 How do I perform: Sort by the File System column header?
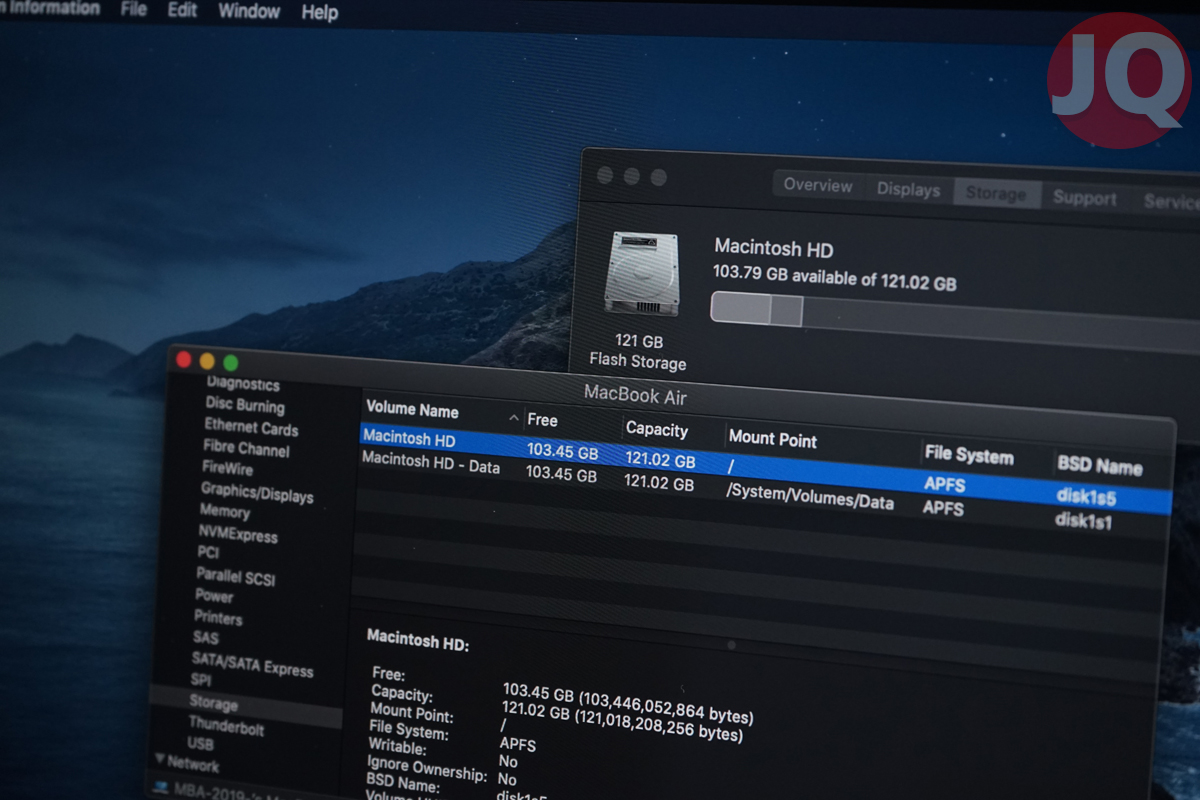click(968, 456)
